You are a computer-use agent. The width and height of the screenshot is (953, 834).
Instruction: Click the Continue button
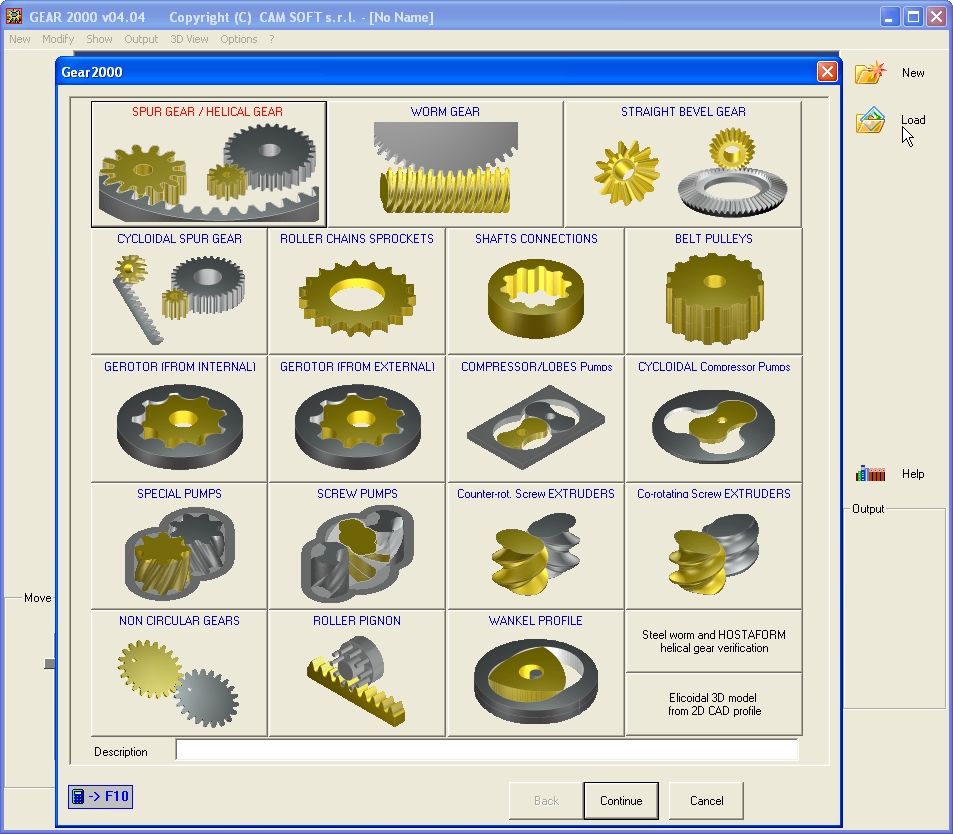621,801
